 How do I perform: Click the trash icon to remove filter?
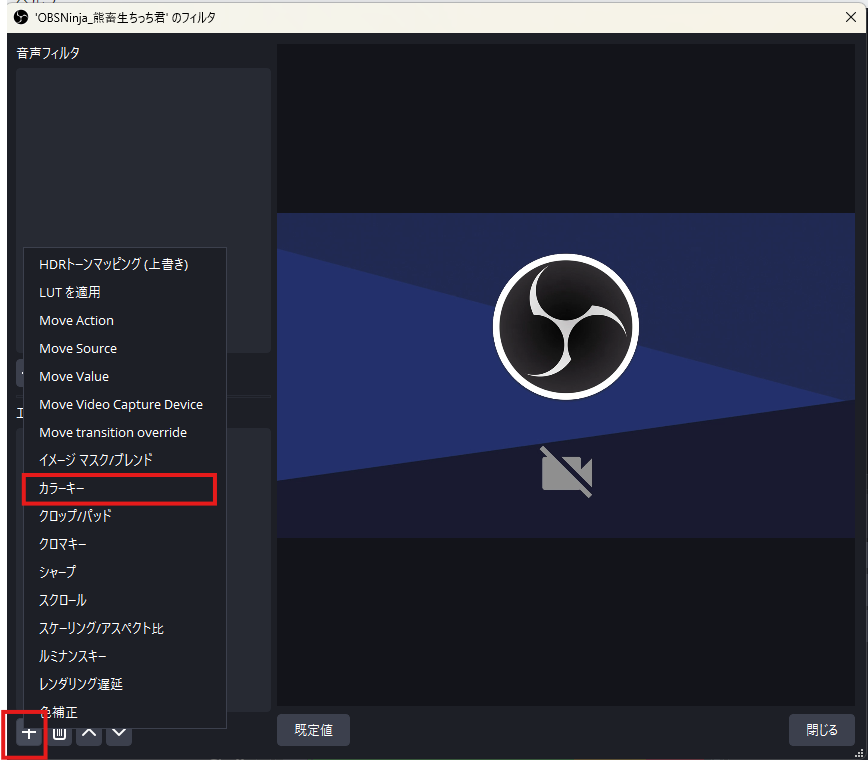point(60,733)
